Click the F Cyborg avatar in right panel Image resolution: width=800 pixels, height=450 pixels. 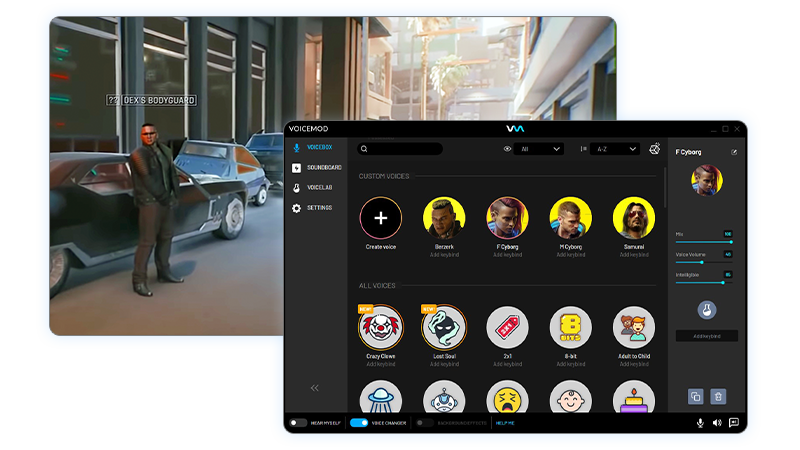pos(707,180)
